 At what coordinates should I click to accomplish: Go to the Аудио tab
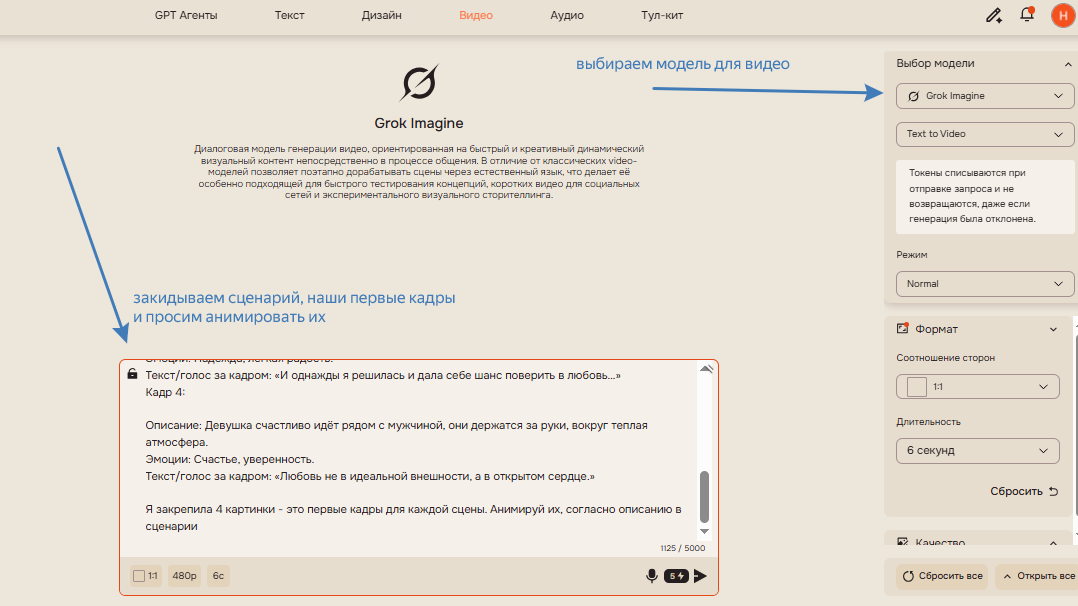point(566,15)
